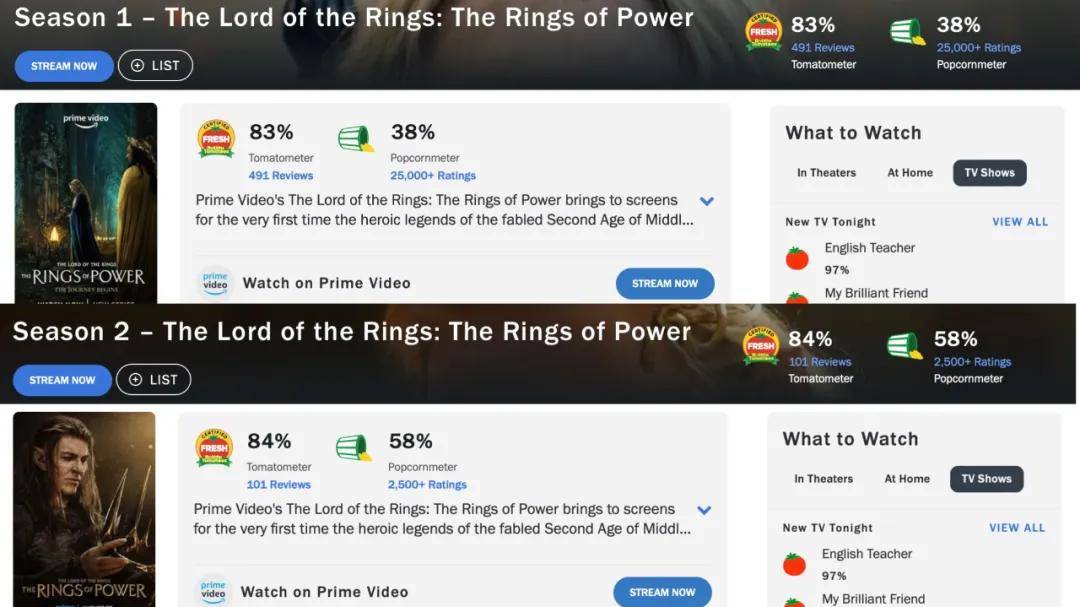Screen dimensions: 1080x607
Task: Click Certified Fresh badge beside 84% in Season 2 card
Action: click(214, 449)
